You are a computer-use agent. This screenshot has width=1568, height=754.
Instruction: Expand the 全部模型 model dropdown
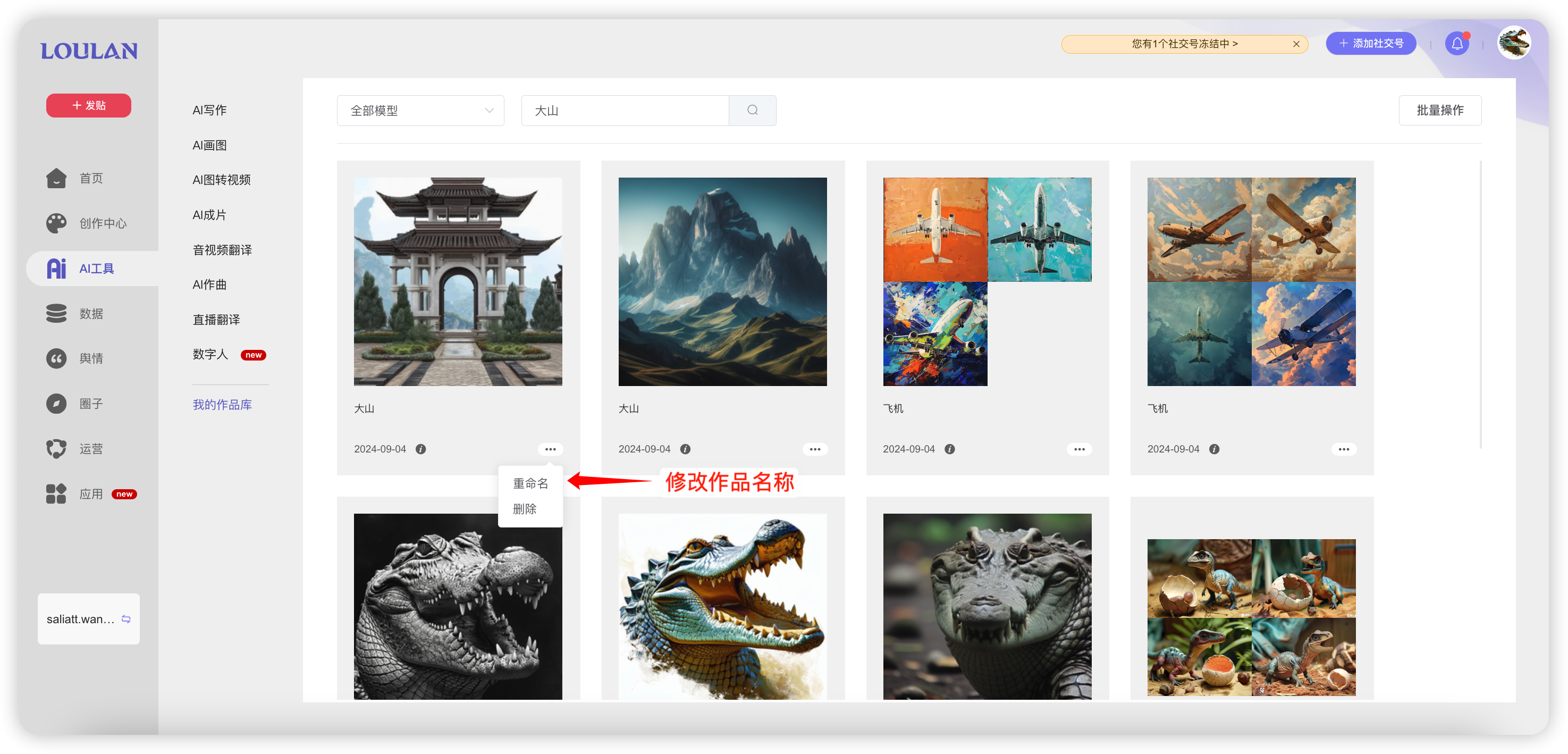(x=420, y=111)
